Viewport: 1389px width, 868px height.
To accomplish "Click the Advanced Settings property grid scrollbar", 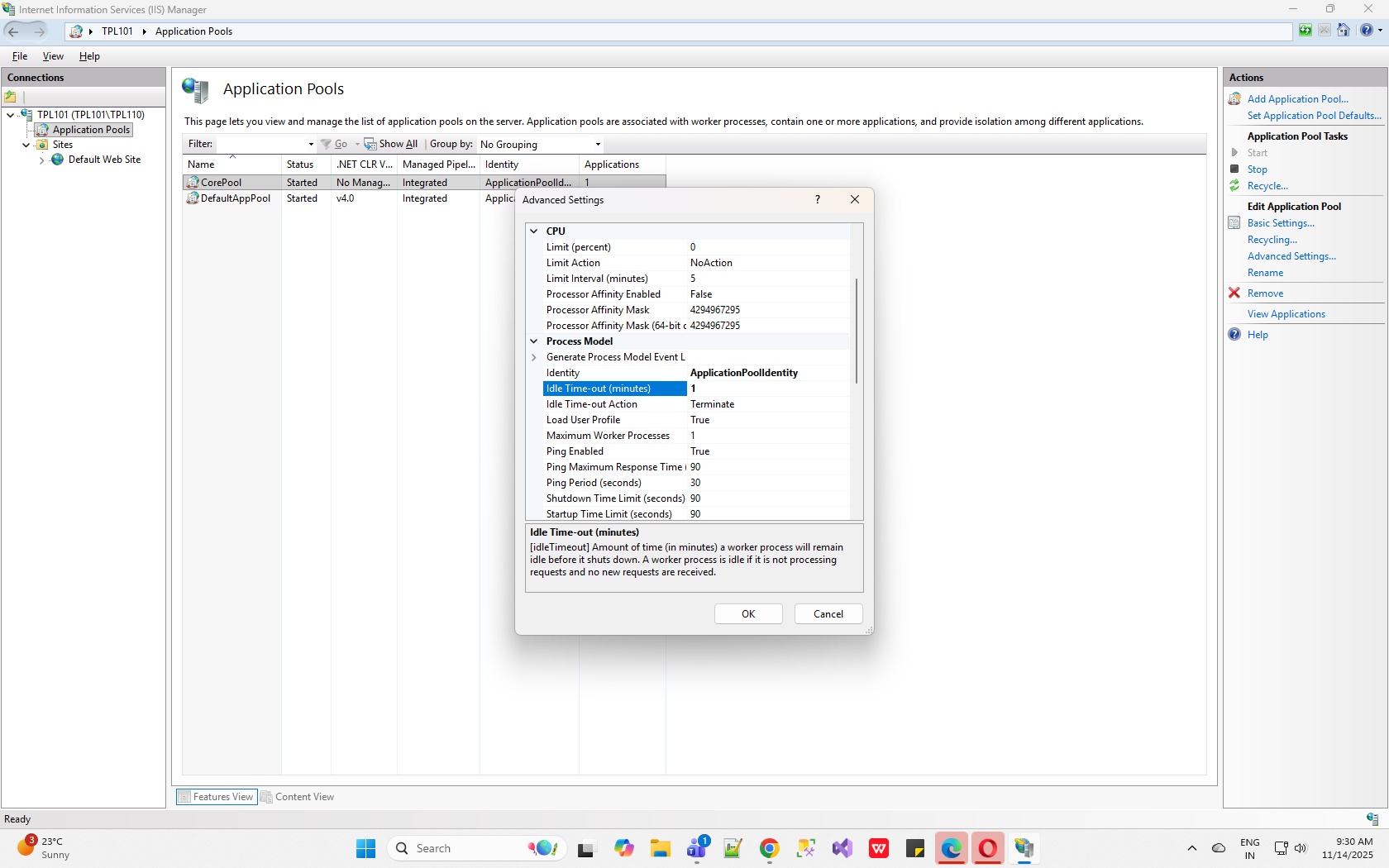I will [857, 331].
